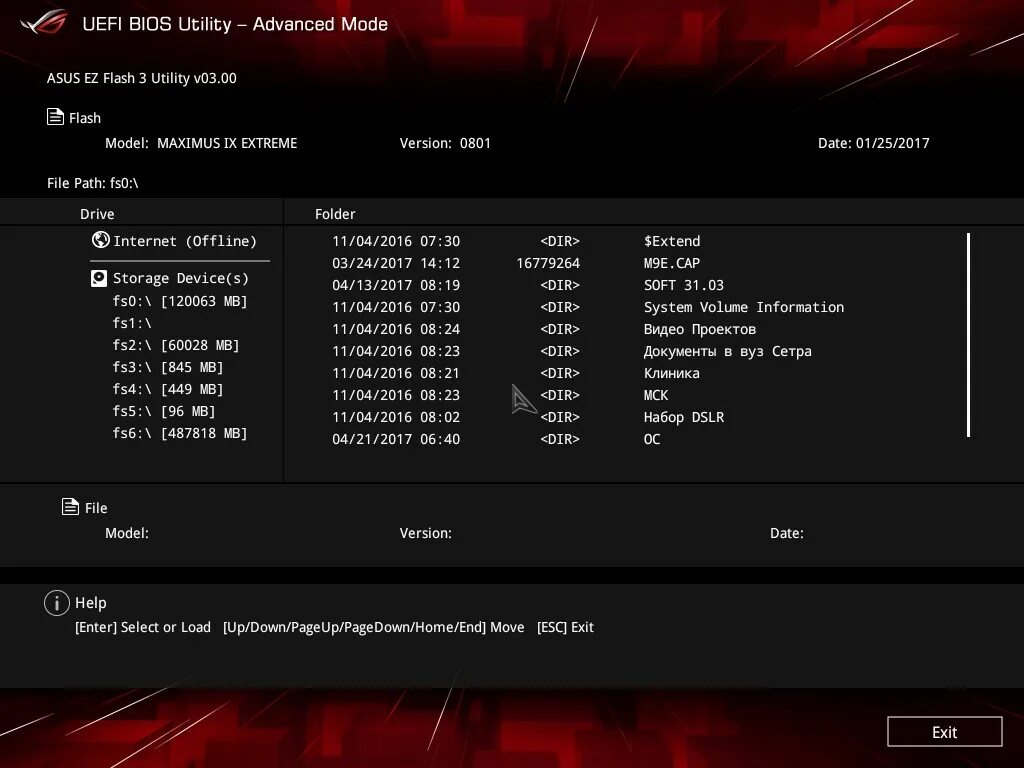Image resolution: width=1024 pixels, height=768 pixels.
Task: Select Internet (Offline) source
Action: click(185, 241)
